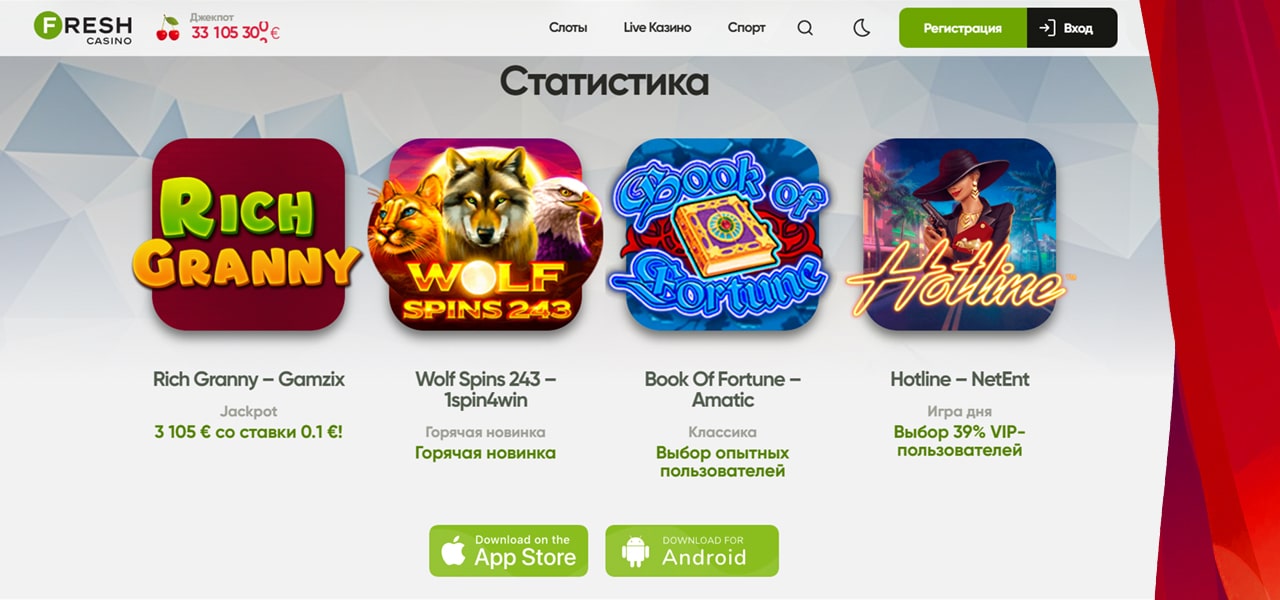Click the Rich Granny – Gamzix title

pyautogui.click(x=249, y=379)
